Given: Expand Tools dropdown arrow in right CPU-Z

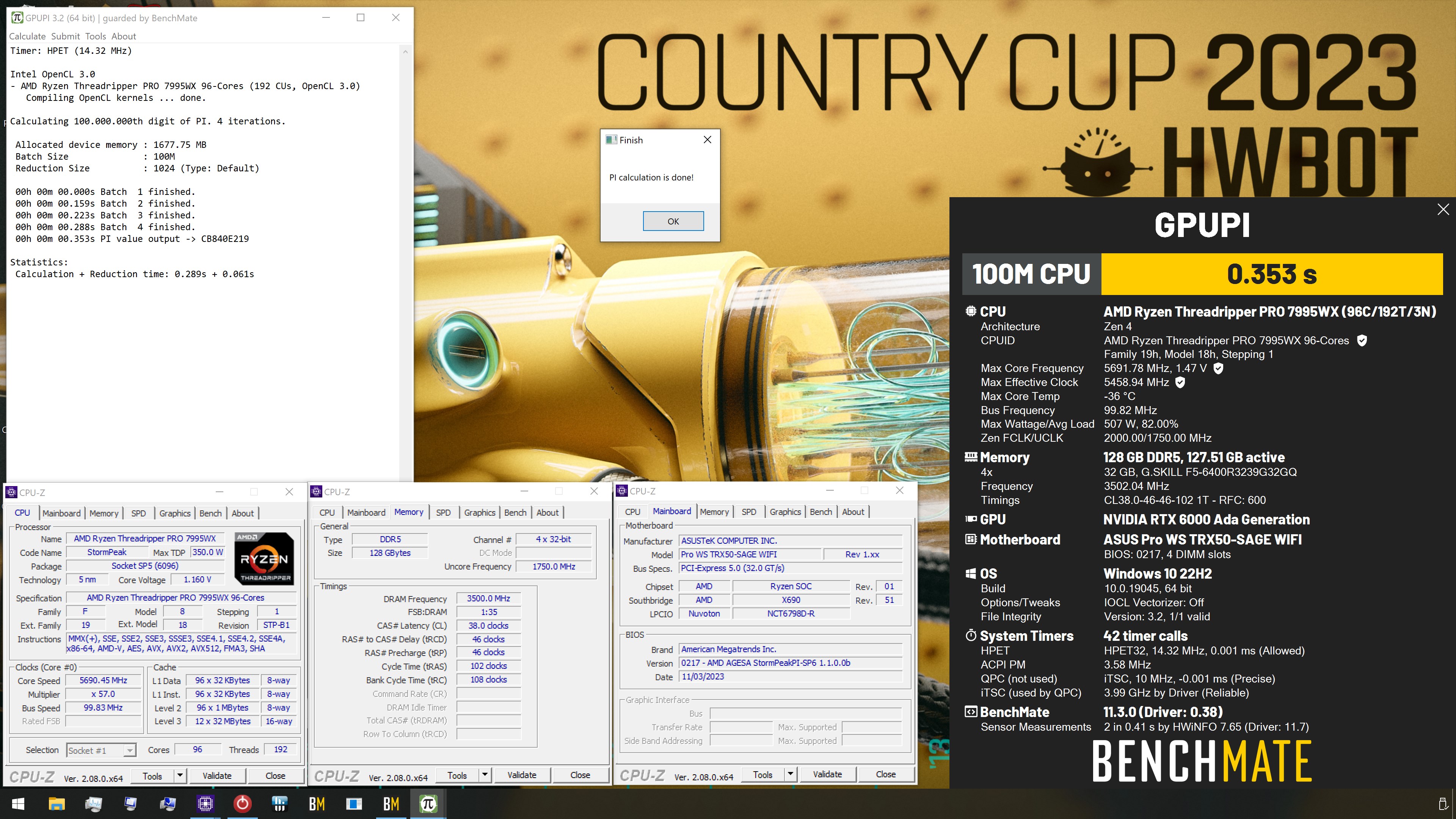Looking at the screenshot, I should point(790,774).
